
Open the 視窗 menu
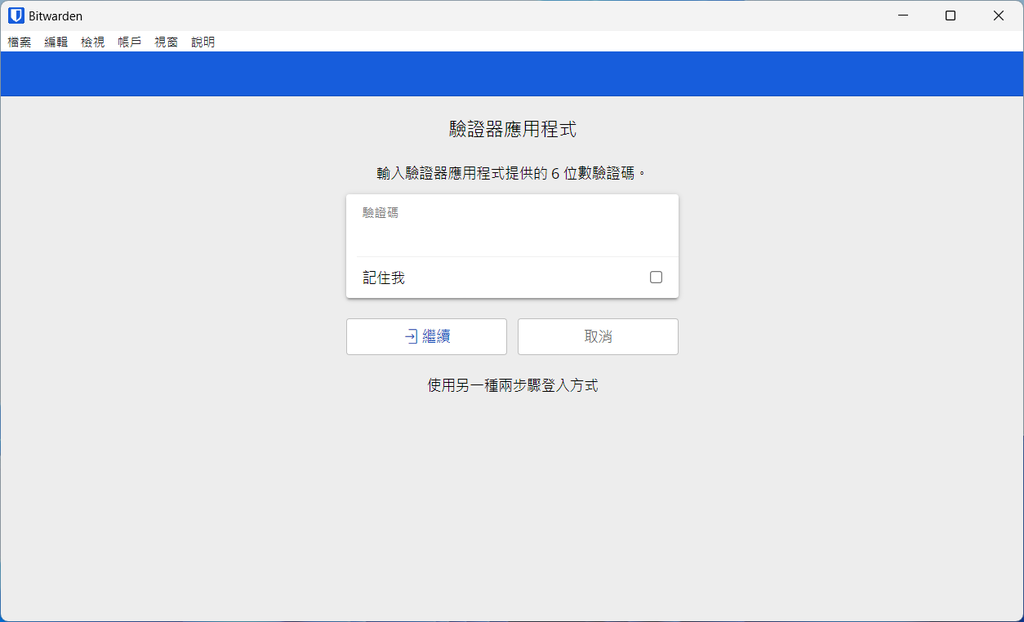(166, 42)
